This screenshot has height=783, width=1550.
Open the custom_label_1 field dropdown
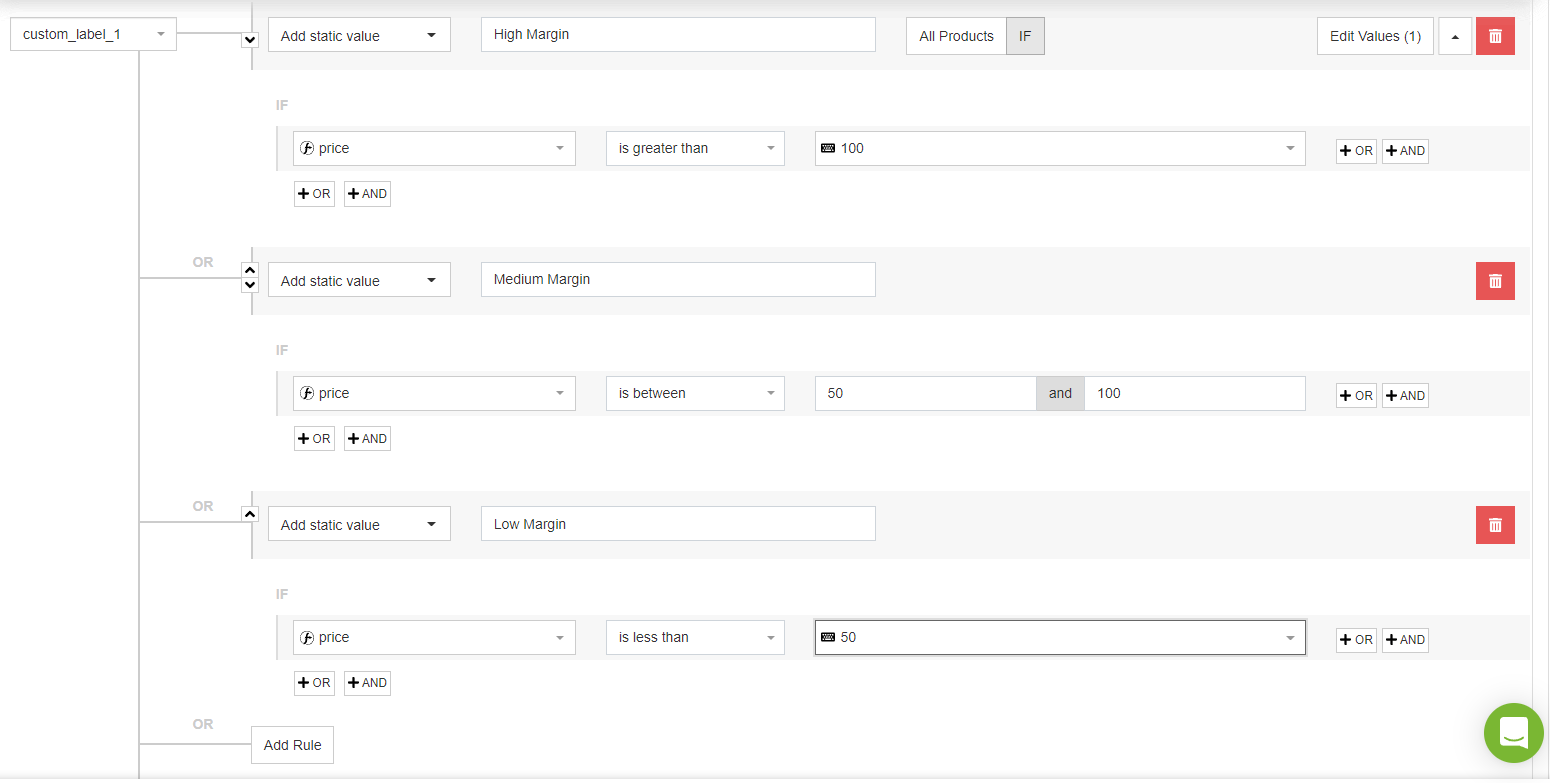[x=93, y=34]
